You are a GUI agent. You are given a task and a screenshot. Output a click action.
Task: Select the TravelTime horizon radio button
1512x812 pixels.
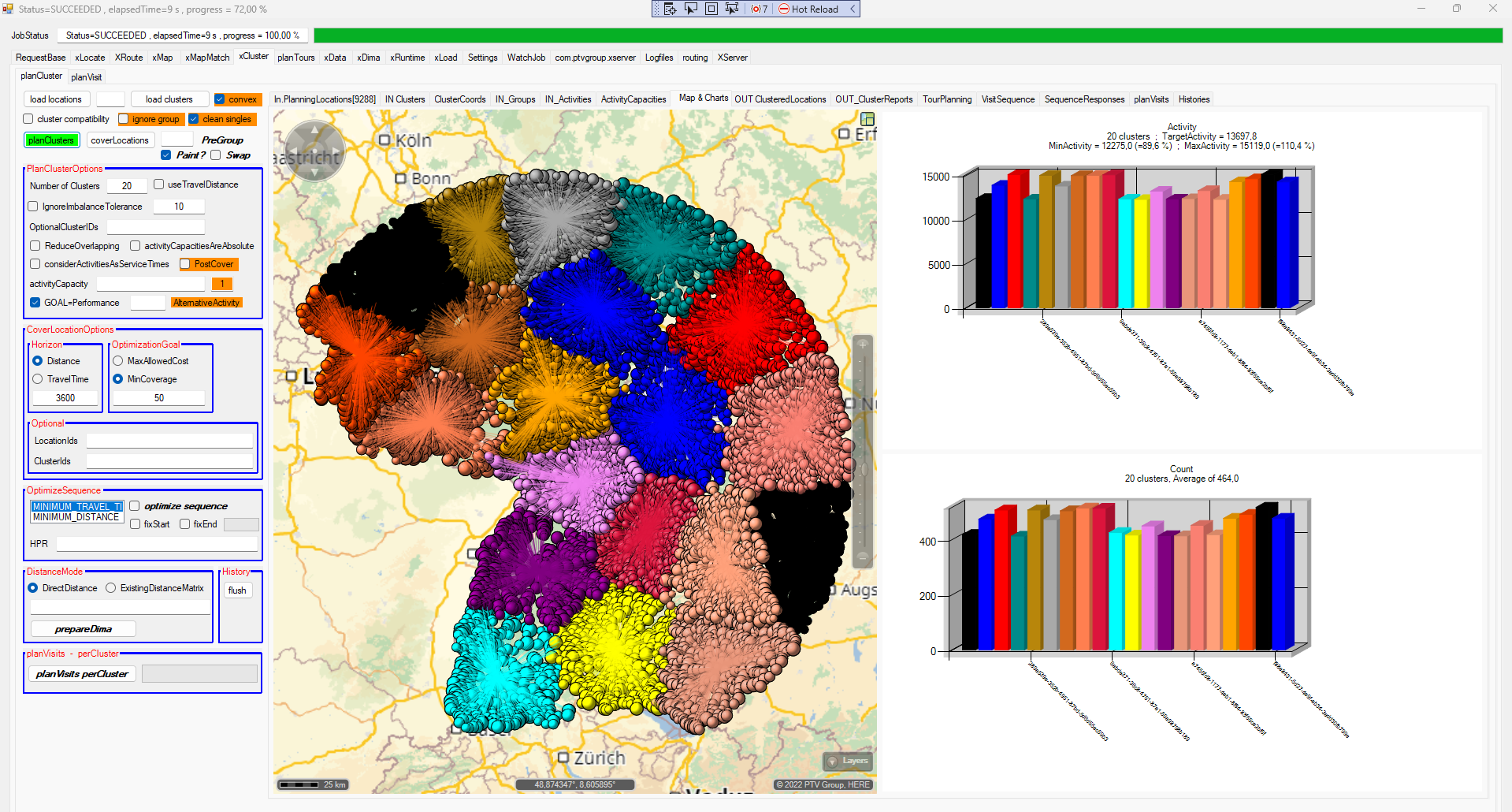[38, 379]
